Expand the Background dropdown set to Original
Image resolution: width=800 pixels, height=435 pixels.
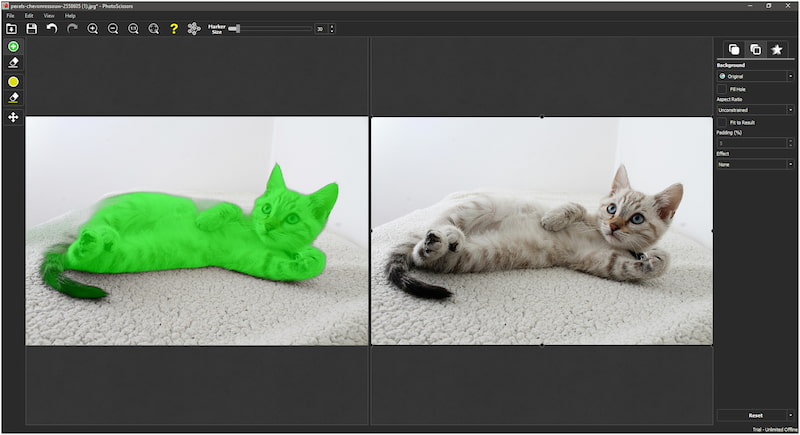(x=755, y=76)
